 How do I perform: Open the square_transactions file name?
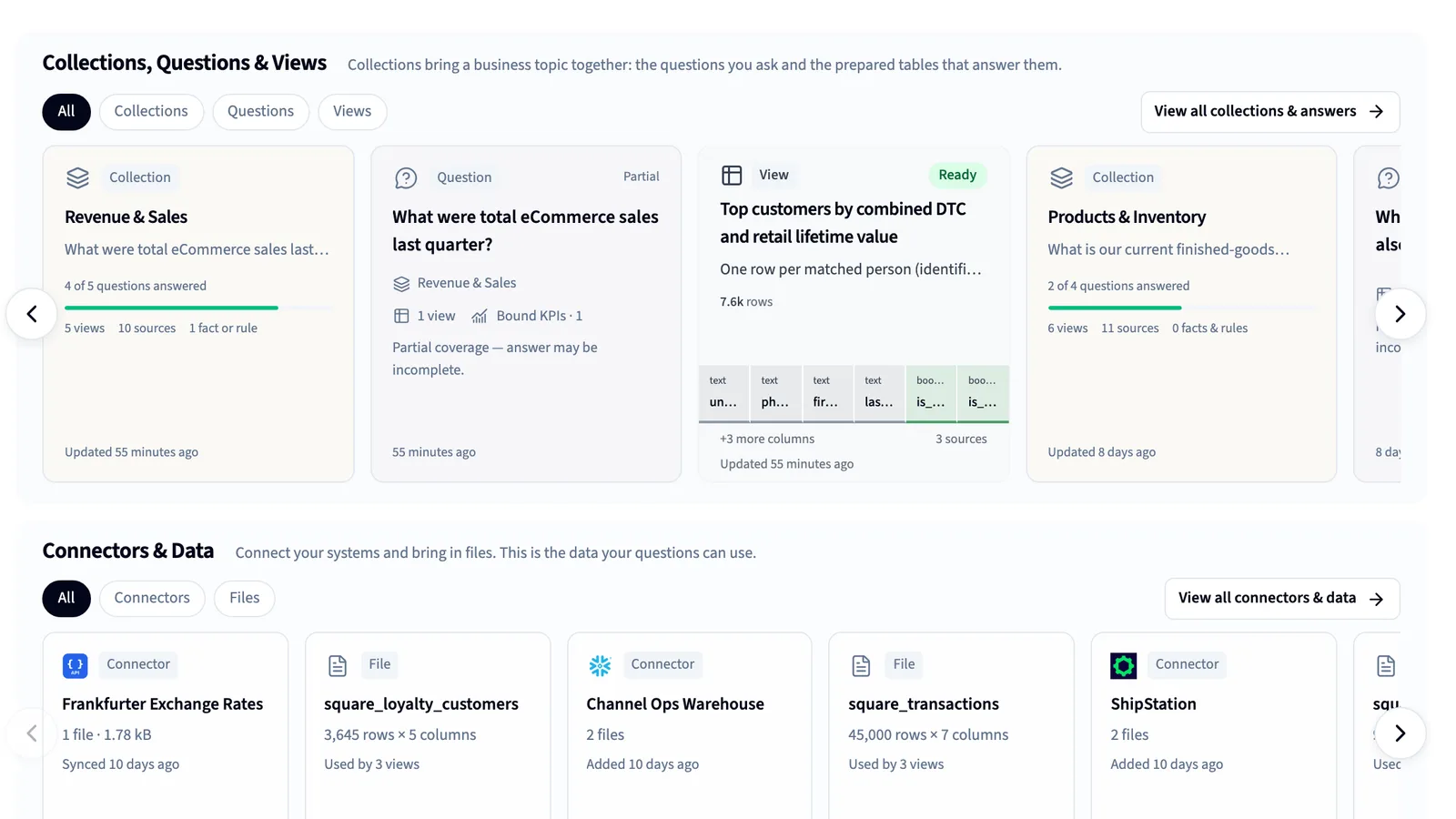pos(924,704)
